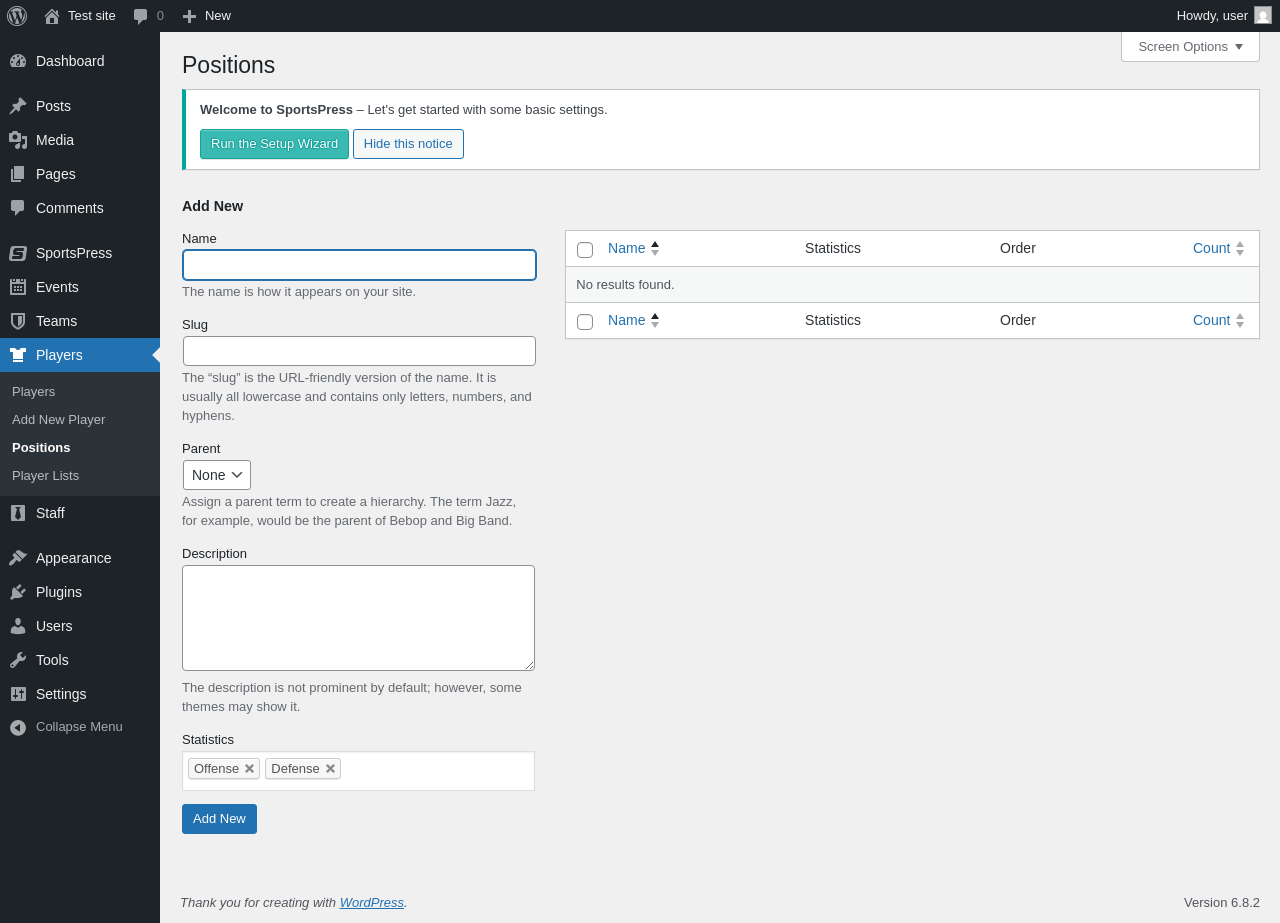Screen dimensions: 1280x923
Task: Tick the select-all checkbox in table footer
Action: 585,322
